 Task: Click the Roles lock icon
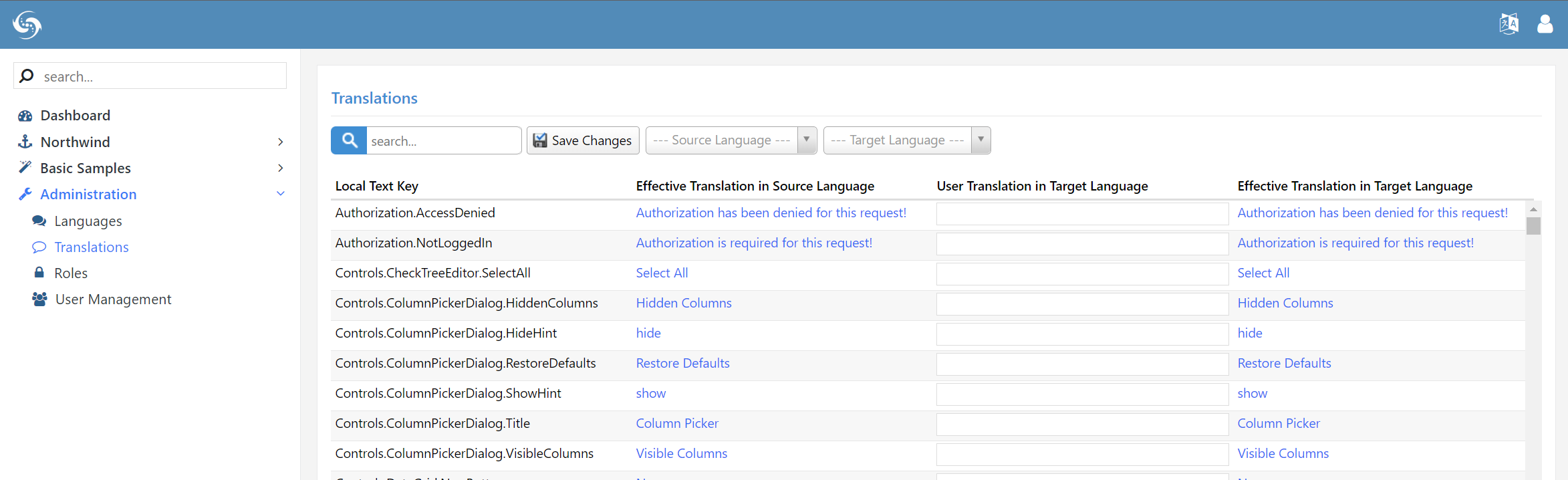coord(39,273)
